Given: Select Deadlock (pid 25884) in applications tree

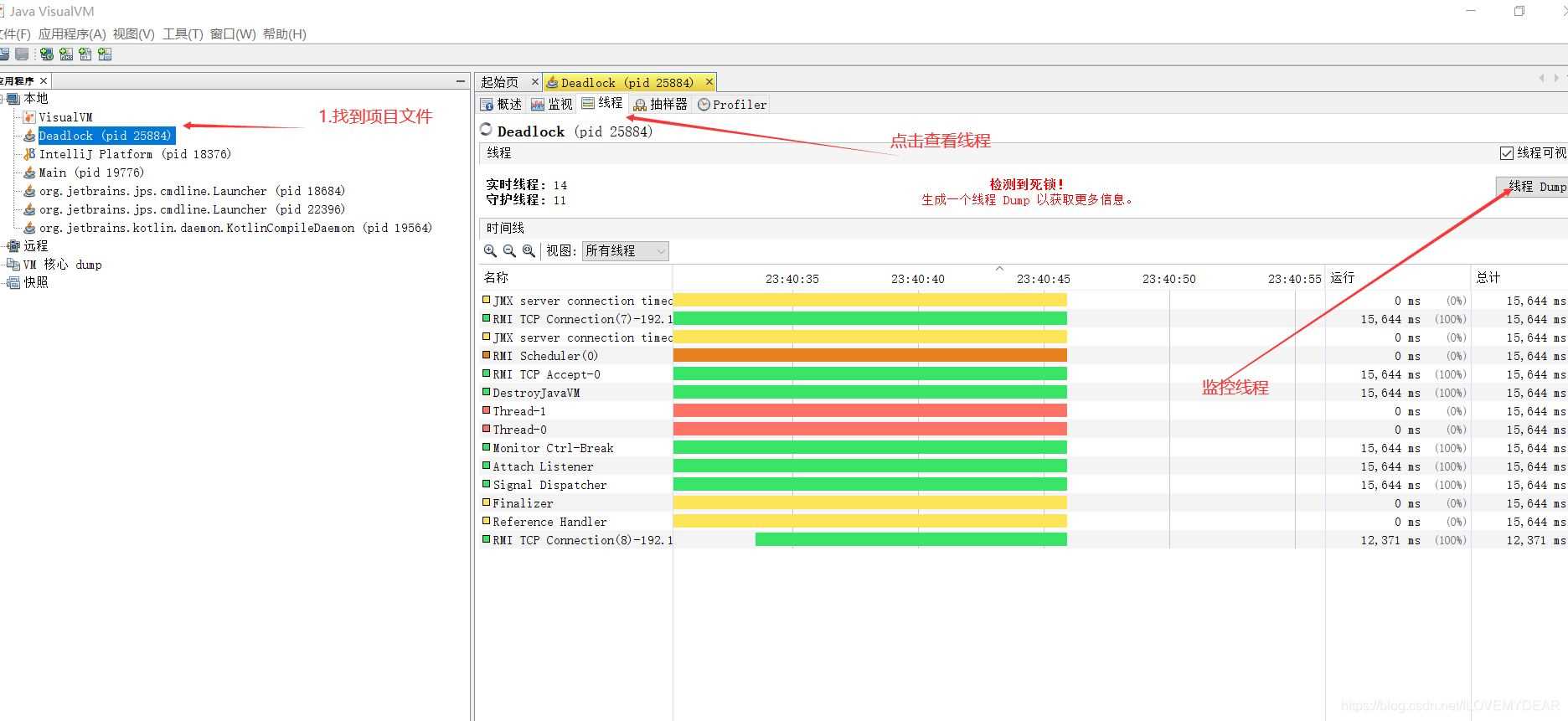Looking at the screenshot, I should (106, 136).
